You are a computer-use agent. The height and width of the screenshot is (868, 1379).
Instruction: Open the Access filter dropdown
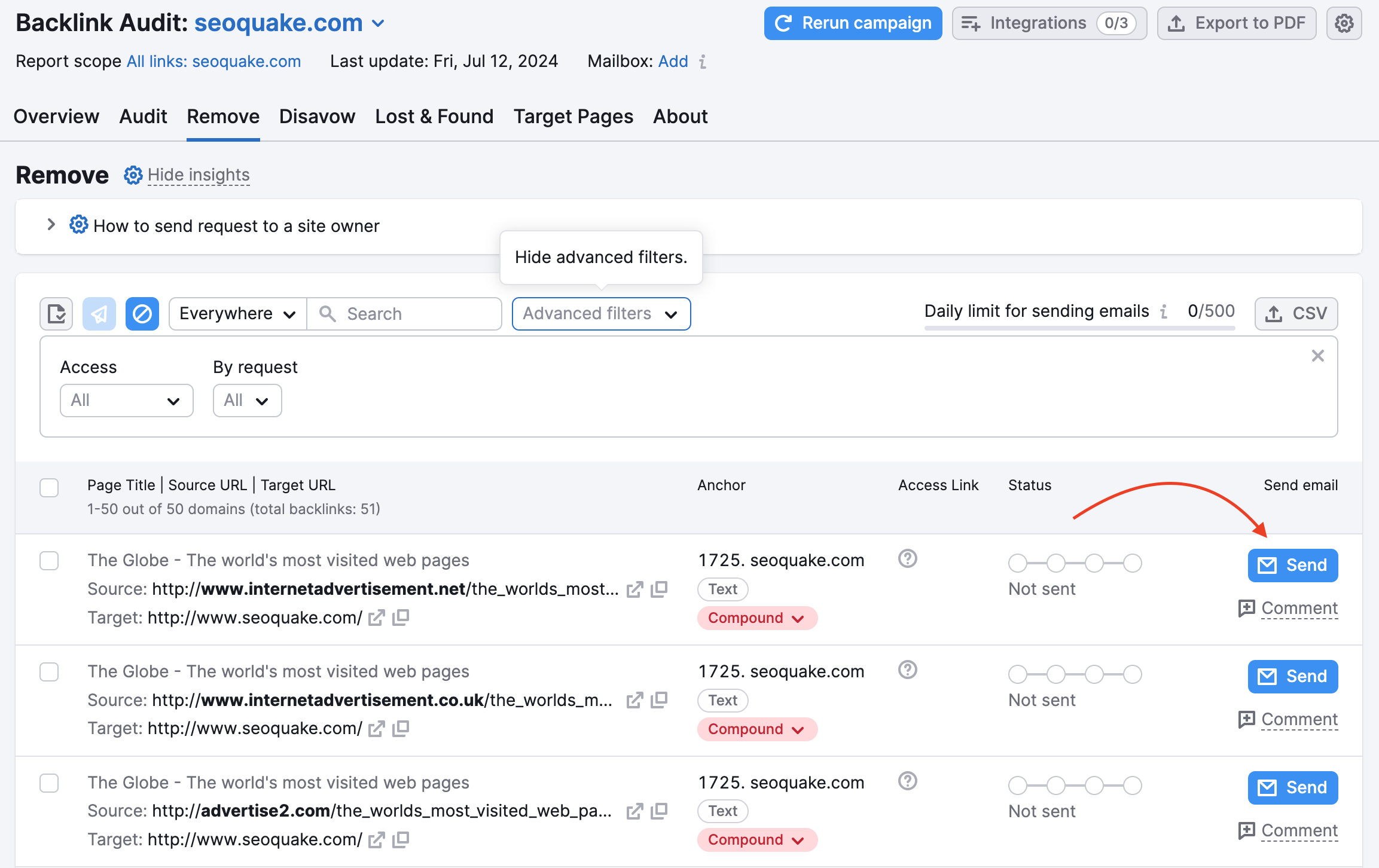coord(126,401)
